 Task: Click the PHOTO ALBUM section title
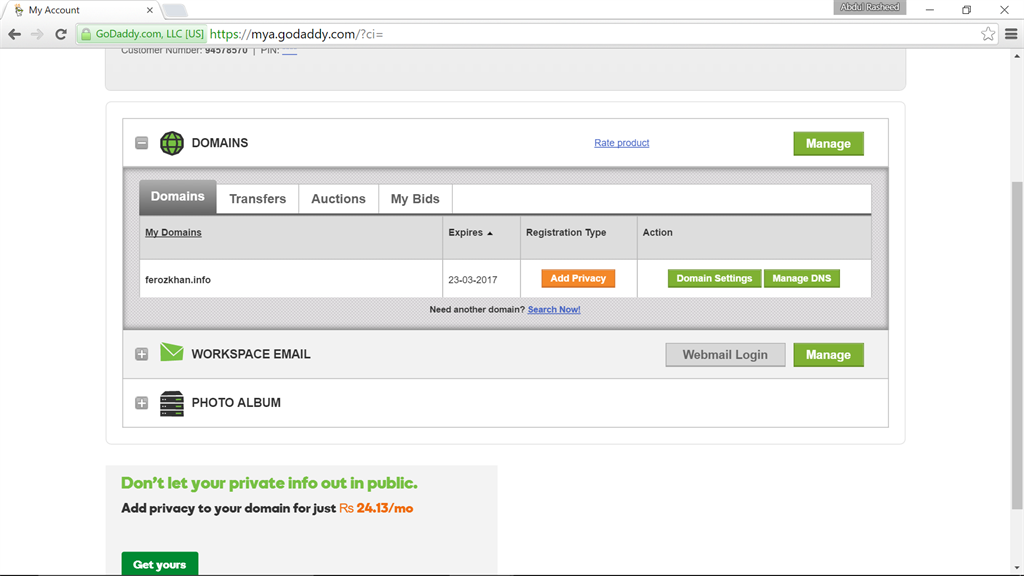[x=236, y=403]
